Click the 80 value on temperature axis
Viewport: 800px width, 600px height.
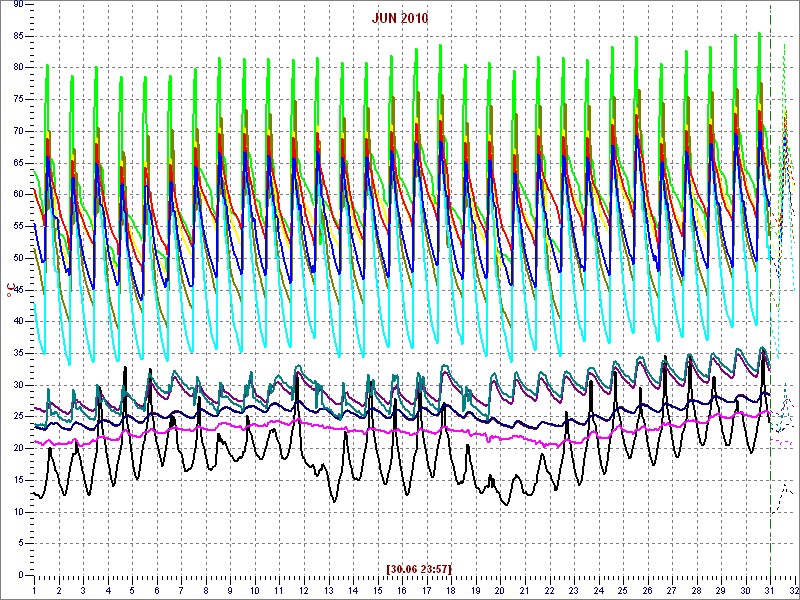coord(18,68)
